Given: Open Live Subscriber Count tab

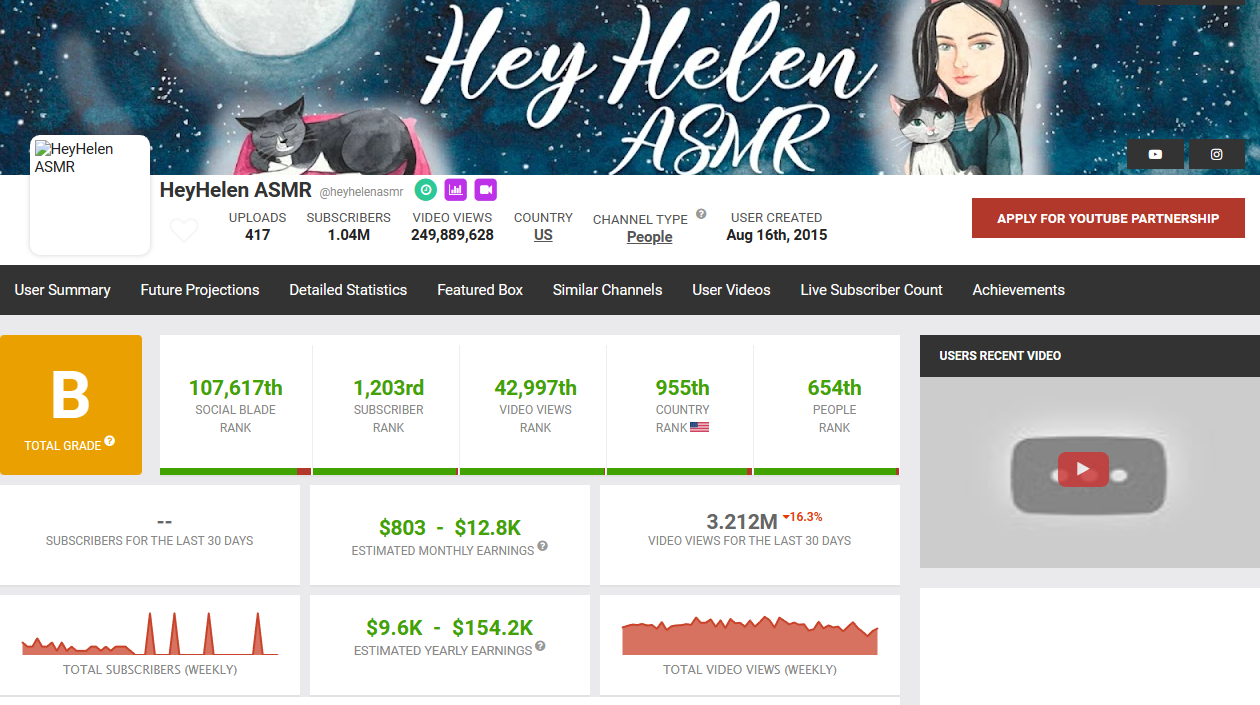Looking at the screenshot, I should click(871, 290).
